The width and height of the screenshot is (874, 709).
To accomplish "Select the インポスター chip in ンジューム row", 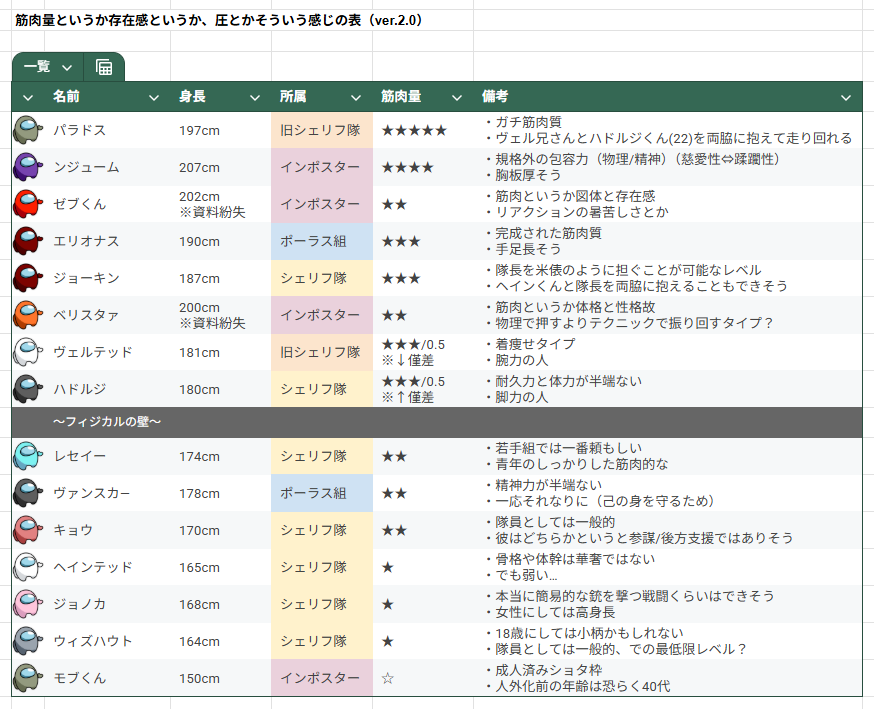I will point(320,167).
